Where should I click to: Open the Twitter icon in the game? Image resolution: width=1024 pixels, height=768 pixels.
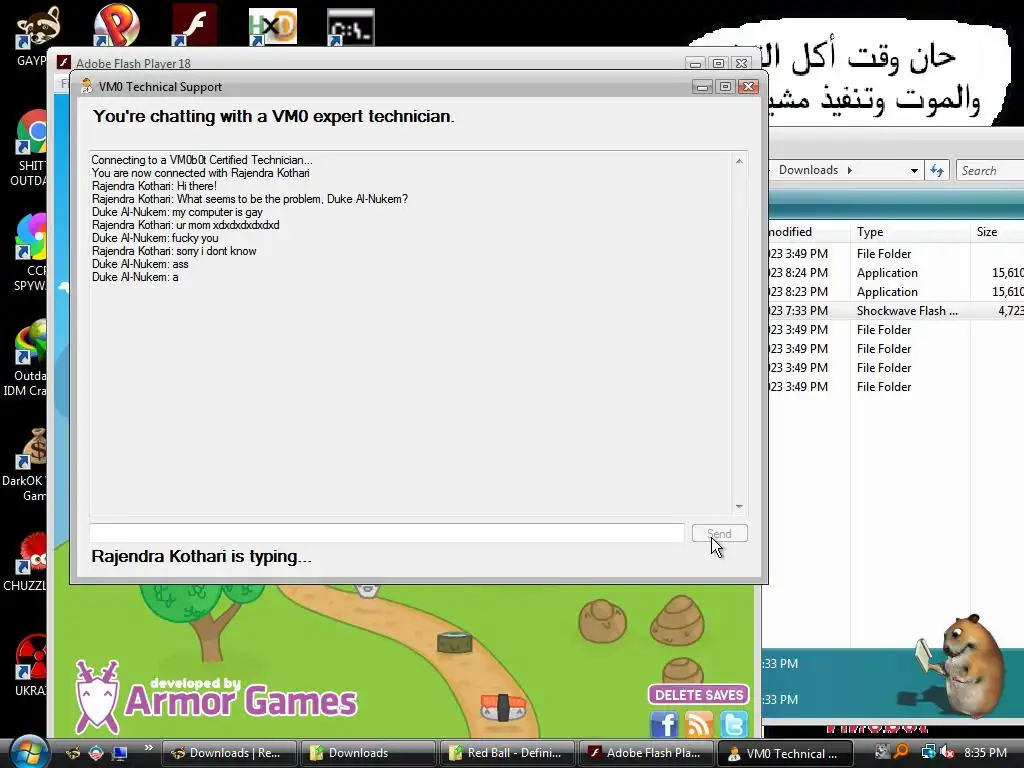click(733, 725)
